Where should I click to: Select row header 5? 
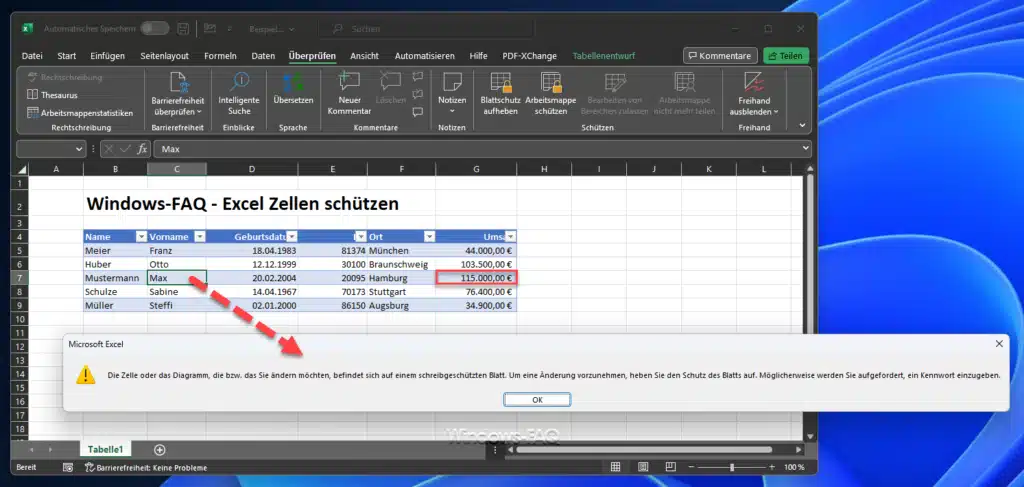[20, 251]
